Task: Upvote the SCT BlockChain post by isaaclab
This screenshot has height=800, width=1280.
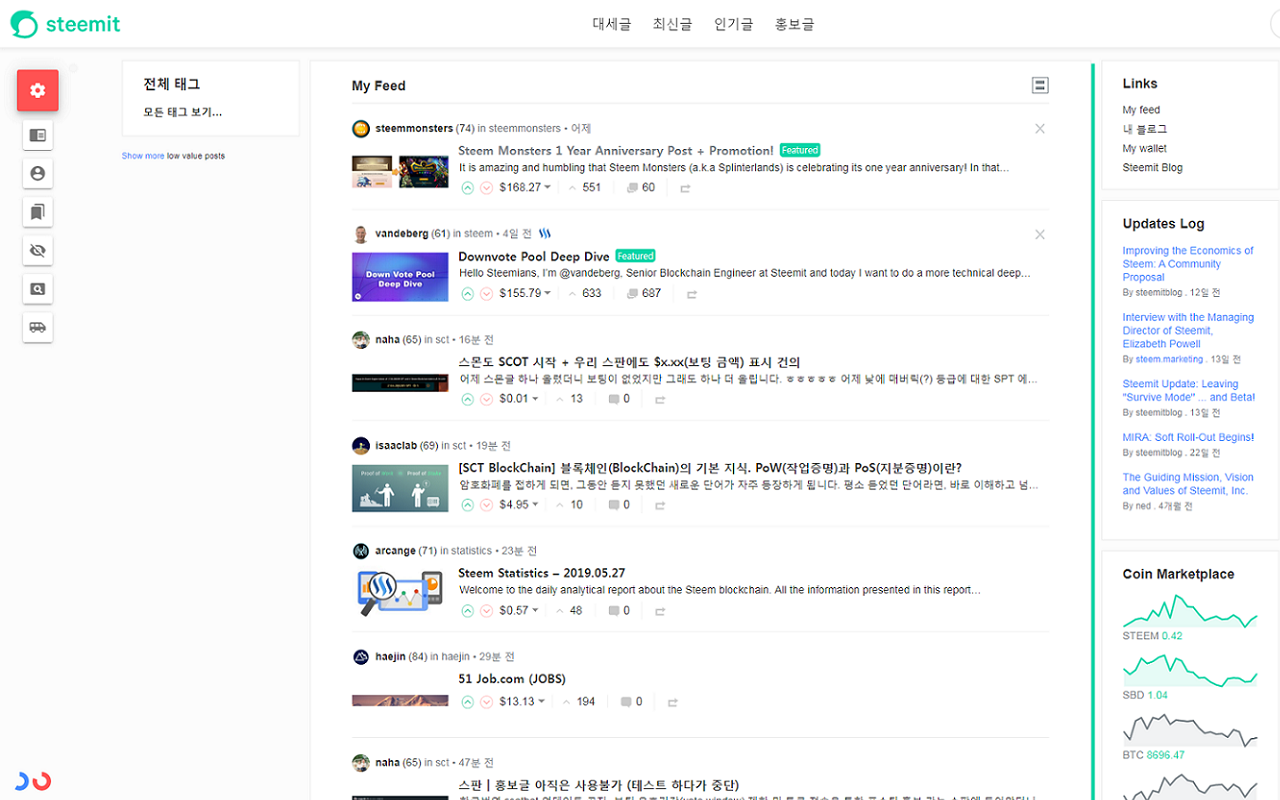Action: point(467,505)
